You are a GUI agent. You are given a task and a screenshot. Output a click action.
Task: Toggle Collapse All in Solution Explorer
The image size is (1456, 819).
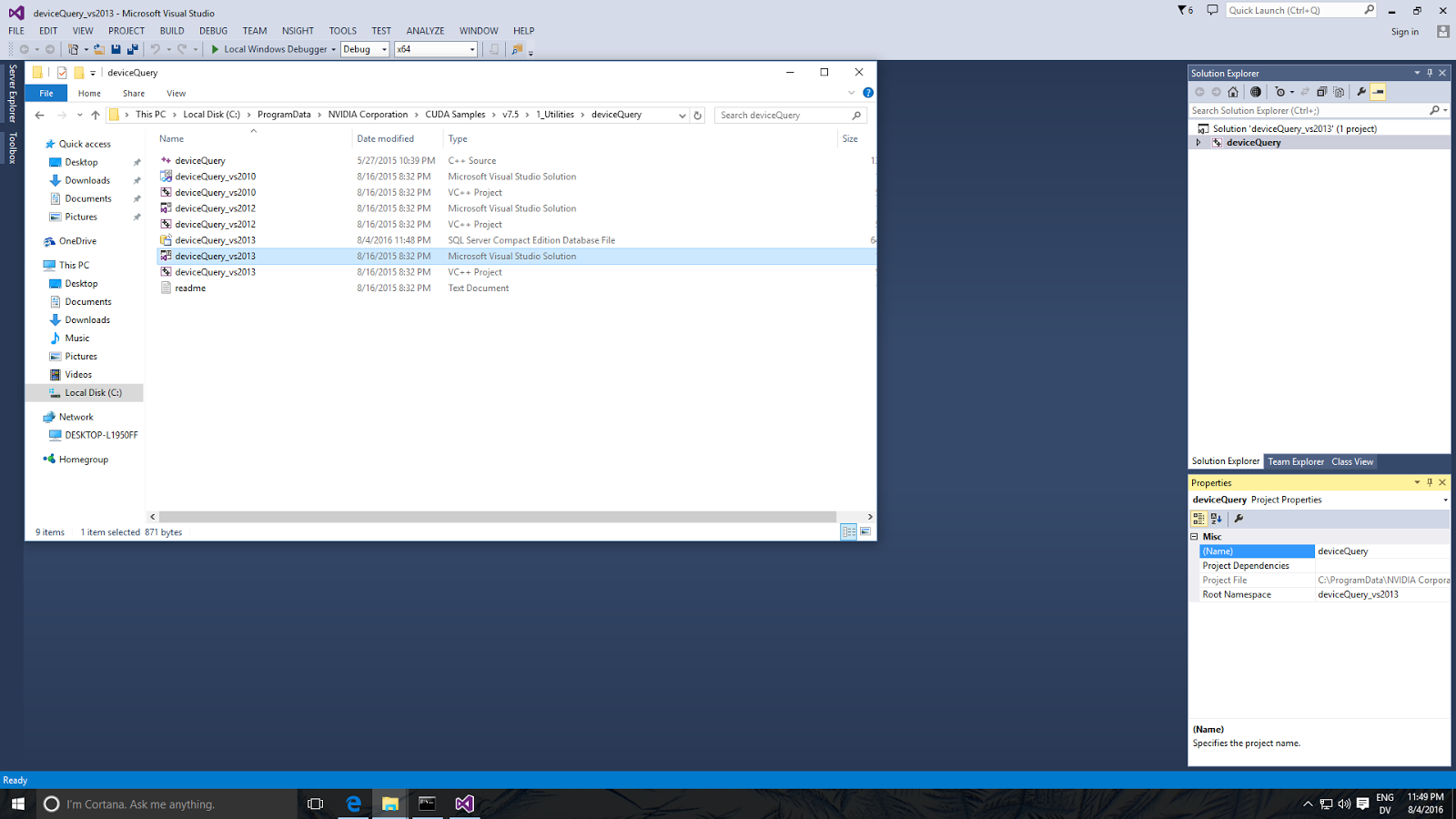point(1321,91)
